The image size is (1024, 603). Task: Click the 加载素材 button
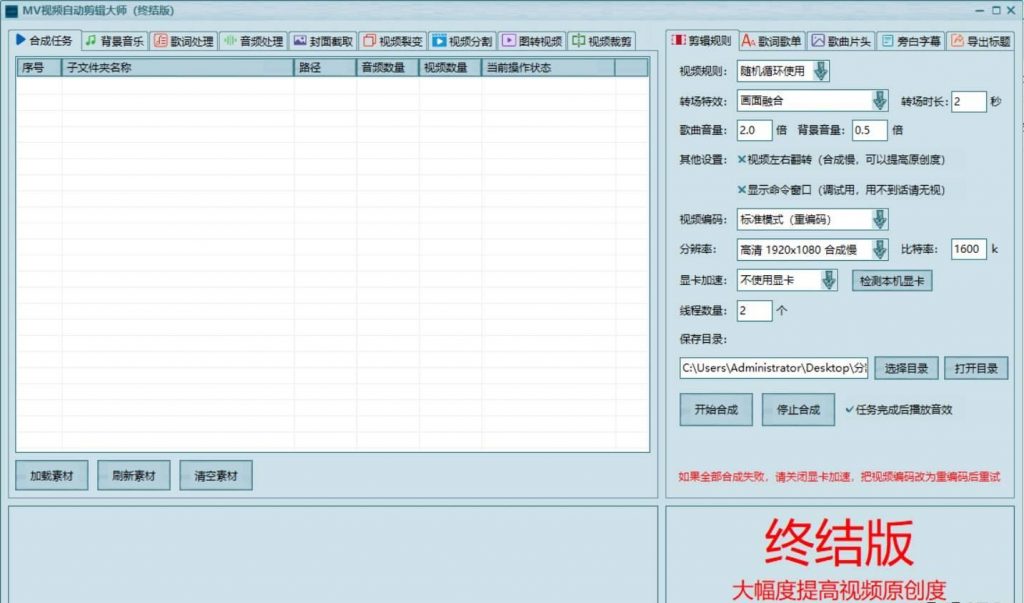(x=51, y=476)
